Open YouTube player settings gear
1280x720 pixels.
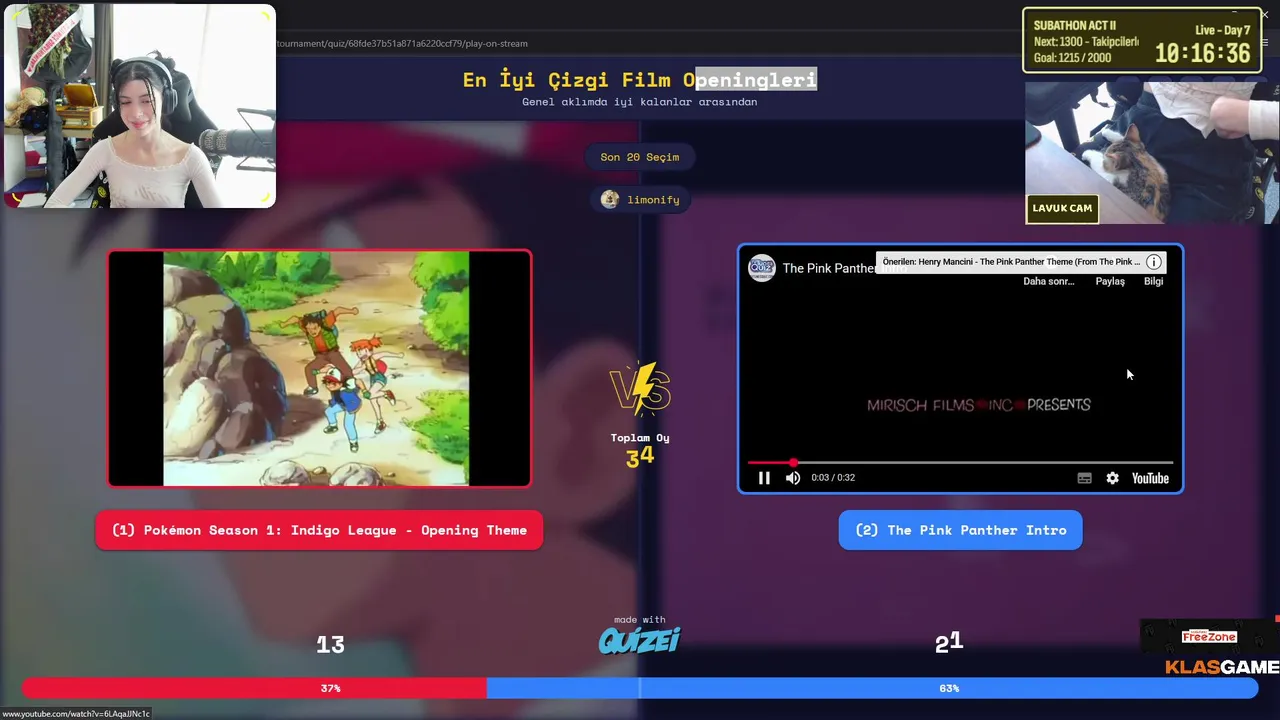(x=1112, y=478)
